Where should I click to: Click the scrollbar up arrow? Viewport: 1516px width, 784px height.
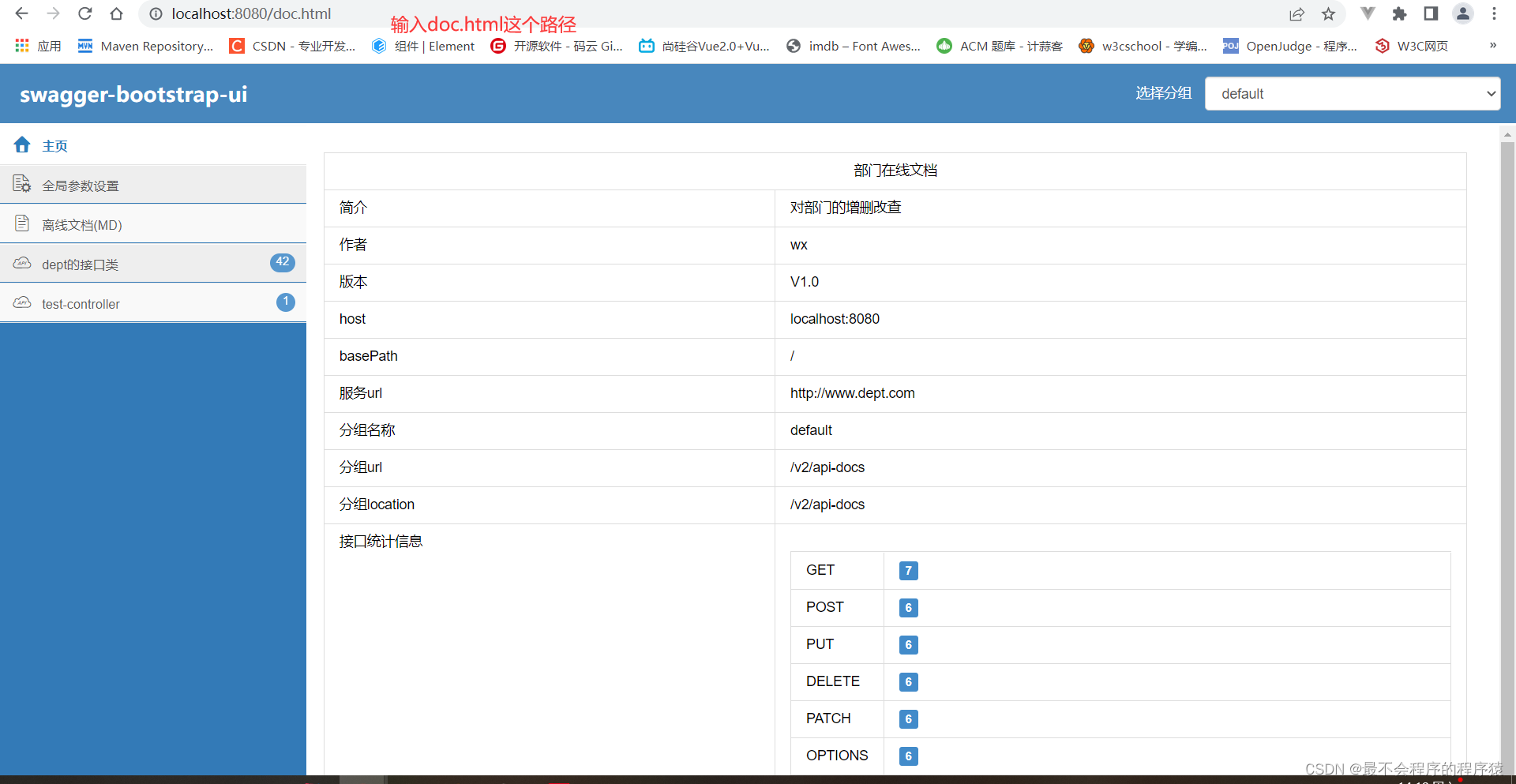(x=1507, y=134)
